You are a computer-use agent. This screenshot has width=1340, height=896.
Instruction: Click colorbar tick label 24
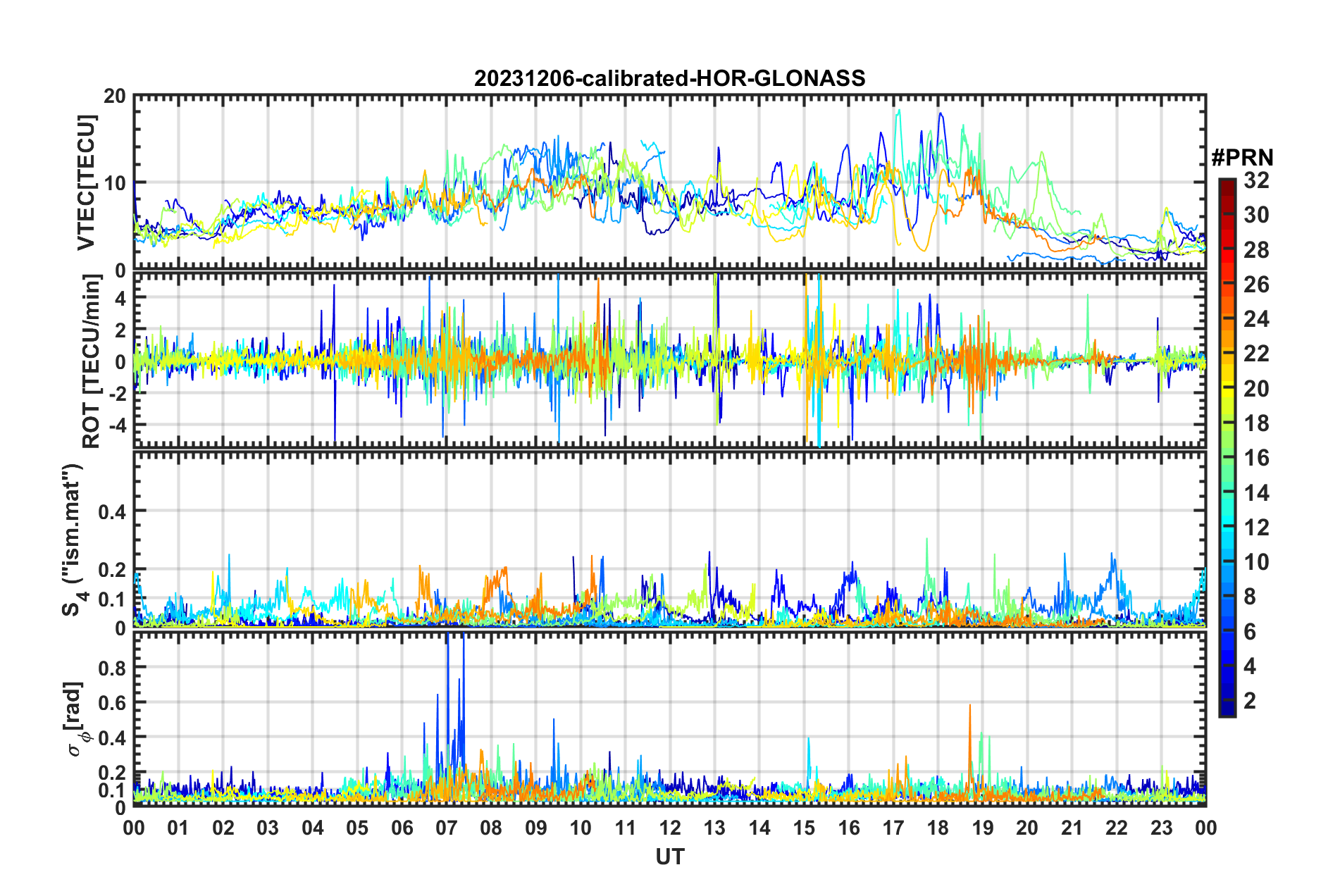(1256, 319)
